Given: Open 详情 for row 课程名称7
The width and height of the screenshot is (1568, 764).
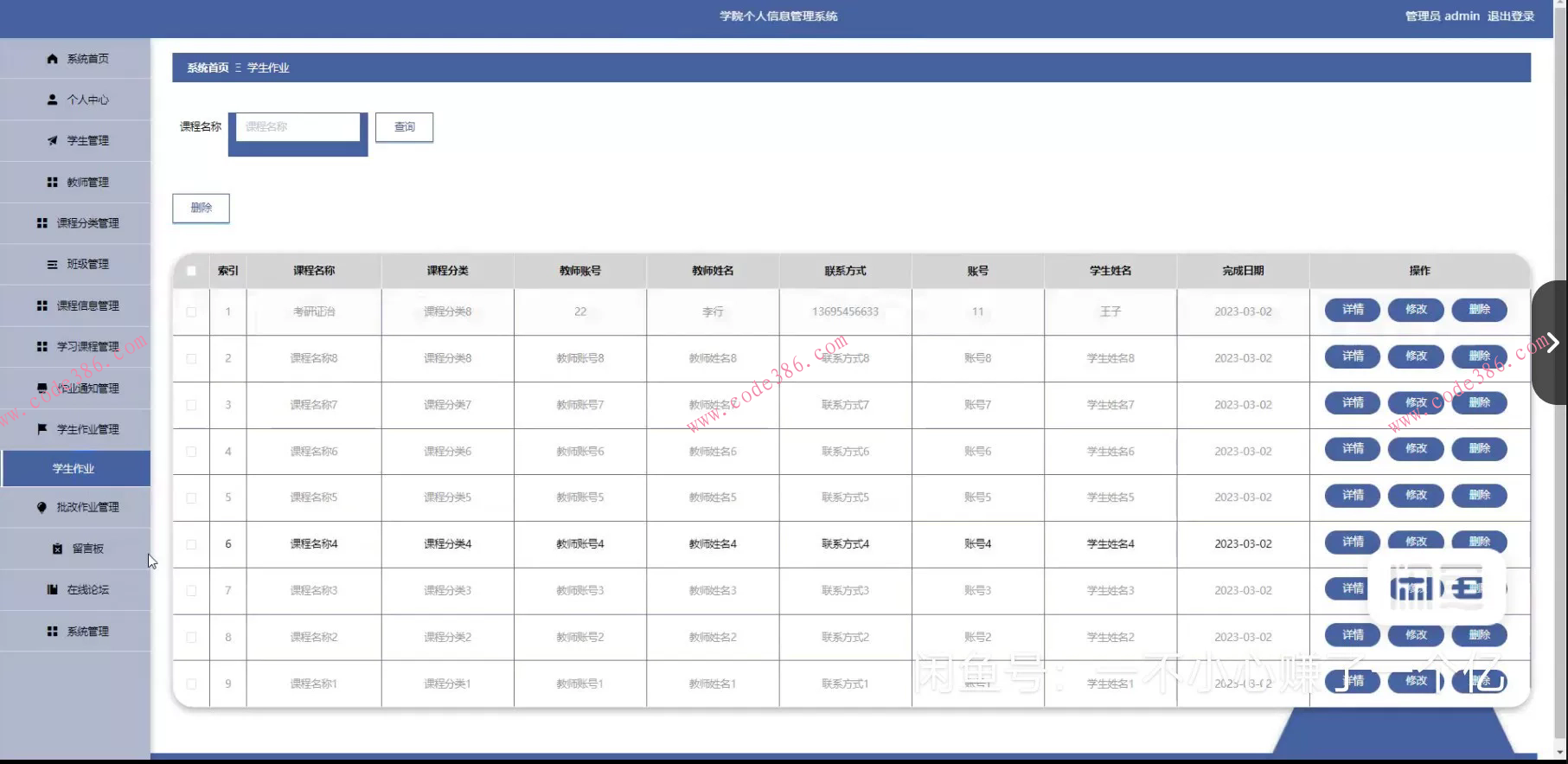Looking at the screenshot, I should click(x=1353, y=403).
